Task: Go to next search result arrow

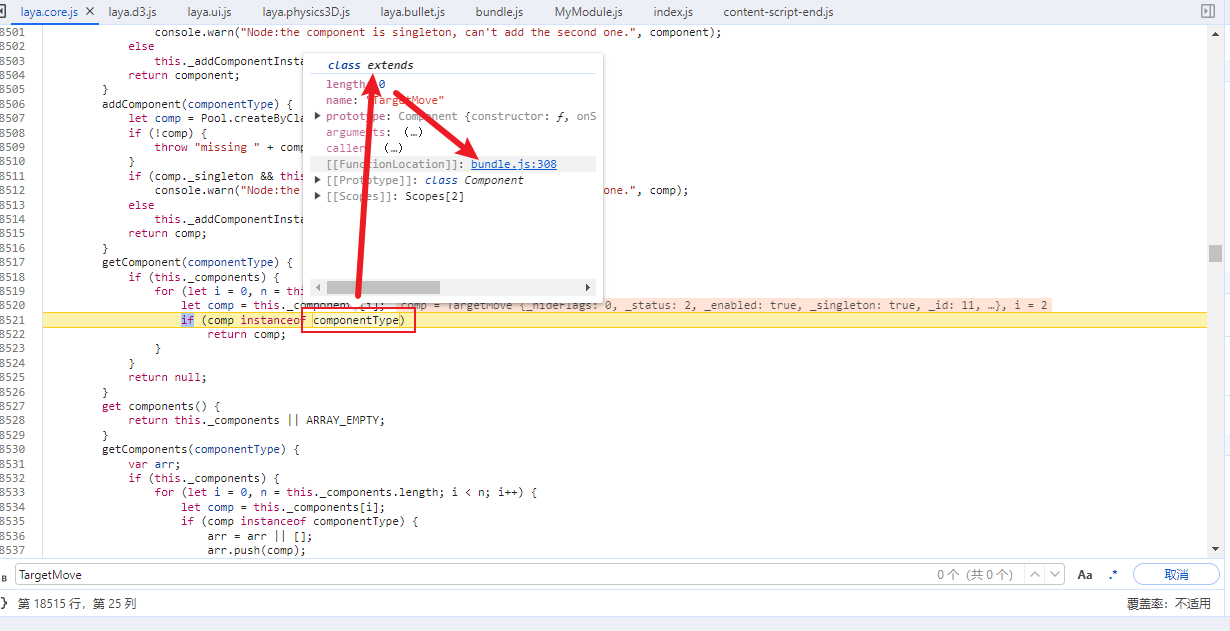Action: tap(1057, 575)
